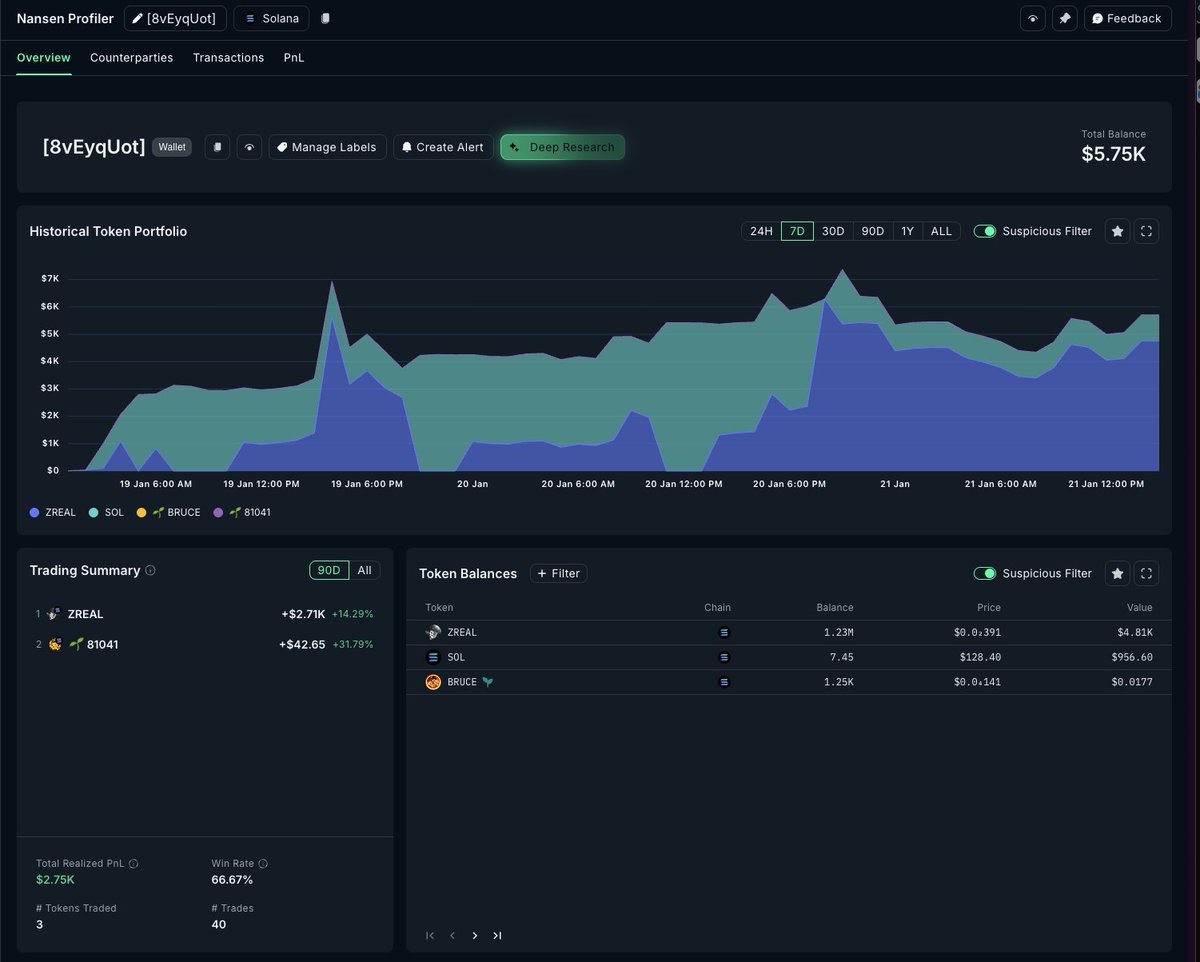1200x962 pixels.
Task: Click $956.60 value in SOL row
Action: (x=1132, y=657)
